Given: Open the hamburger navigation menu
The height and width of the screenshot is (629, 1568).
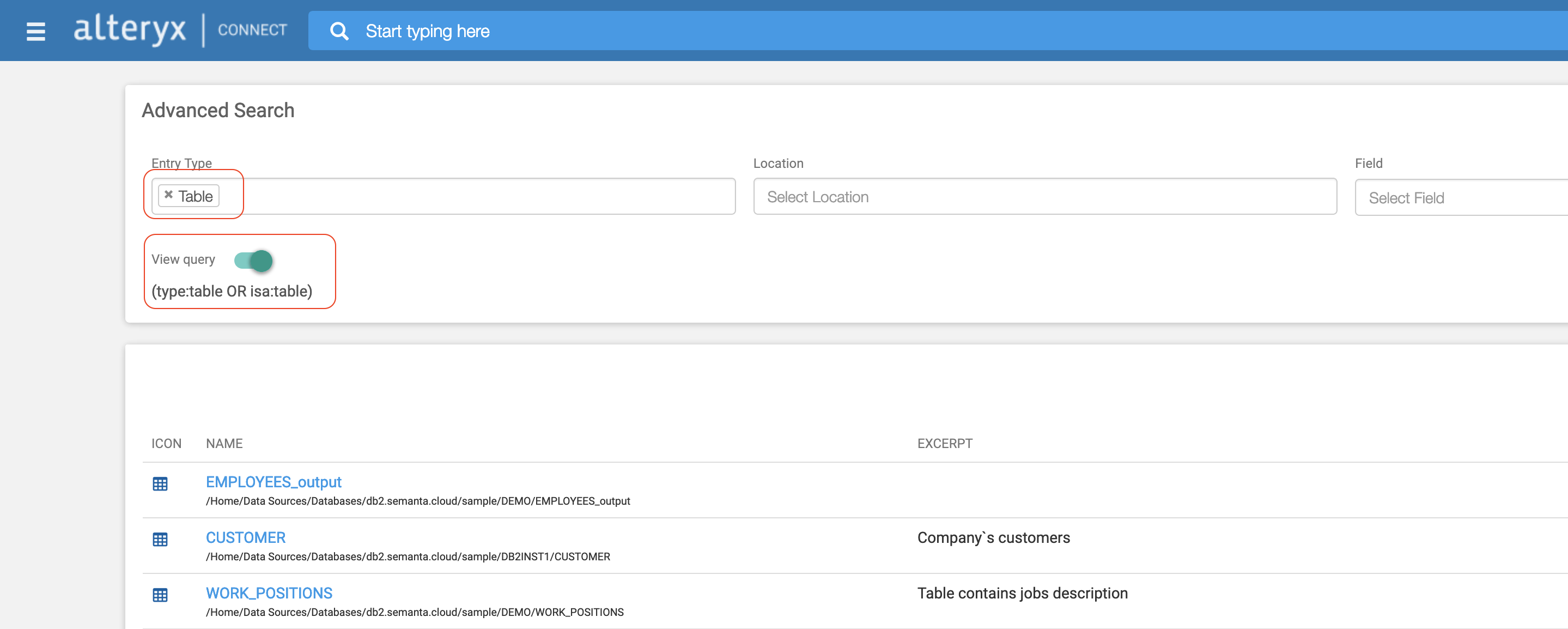Looking at the screenshot, I should pos(35,31).
